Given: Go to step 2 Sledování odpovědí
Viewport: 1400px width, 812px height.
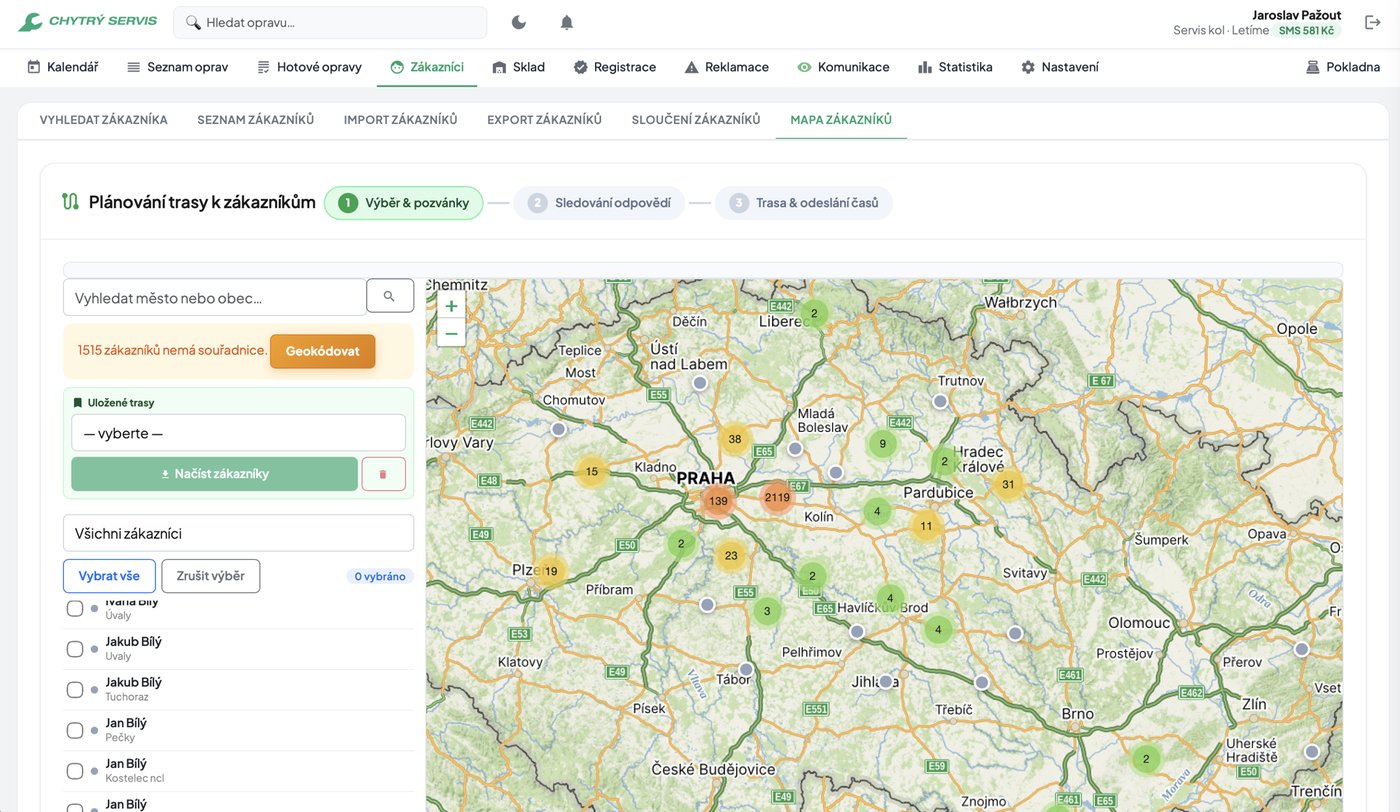Looking at the screenshot, I should pos(599,203).
